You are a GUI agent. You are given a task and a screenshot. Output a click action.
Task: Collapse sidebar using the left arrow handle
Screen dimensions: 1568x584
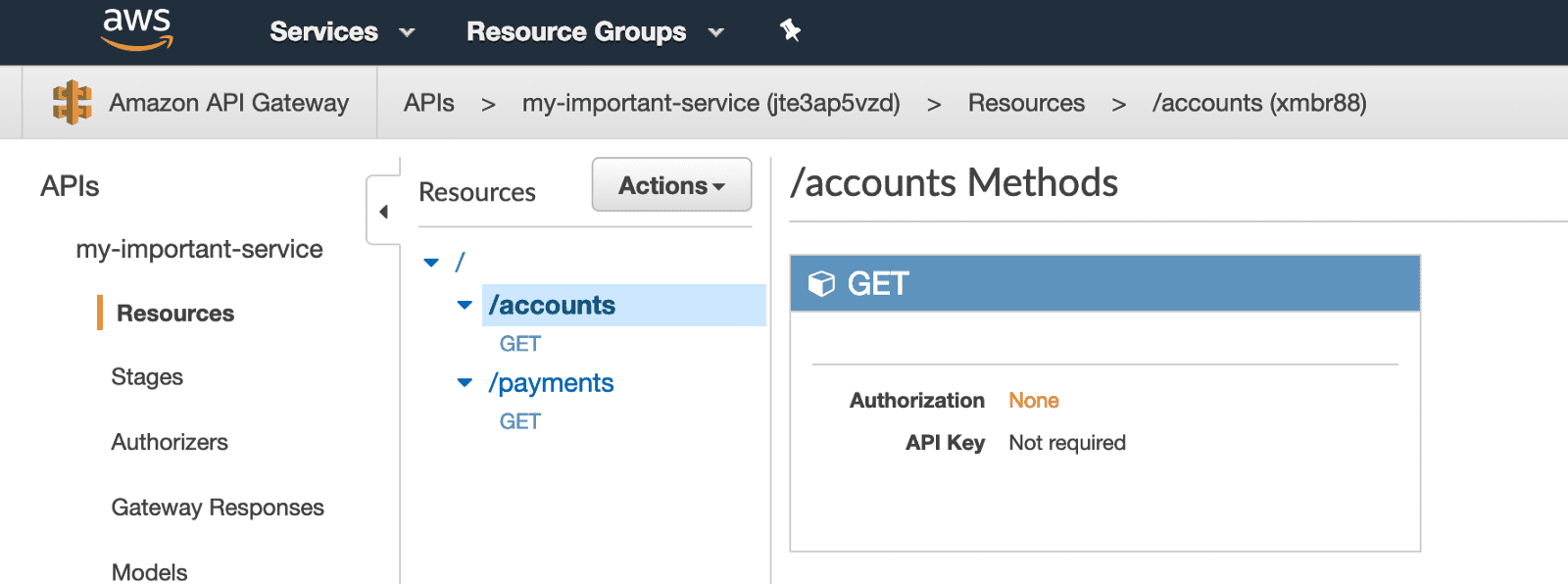(383, 212)
